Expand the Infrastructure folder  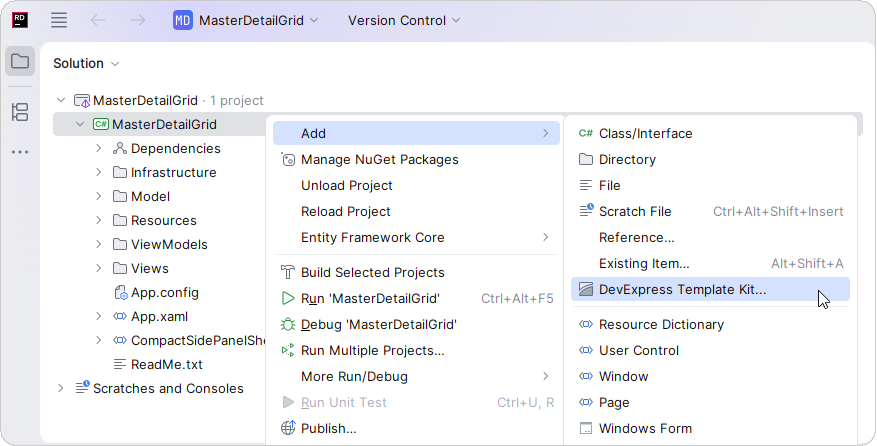[98, 172]
